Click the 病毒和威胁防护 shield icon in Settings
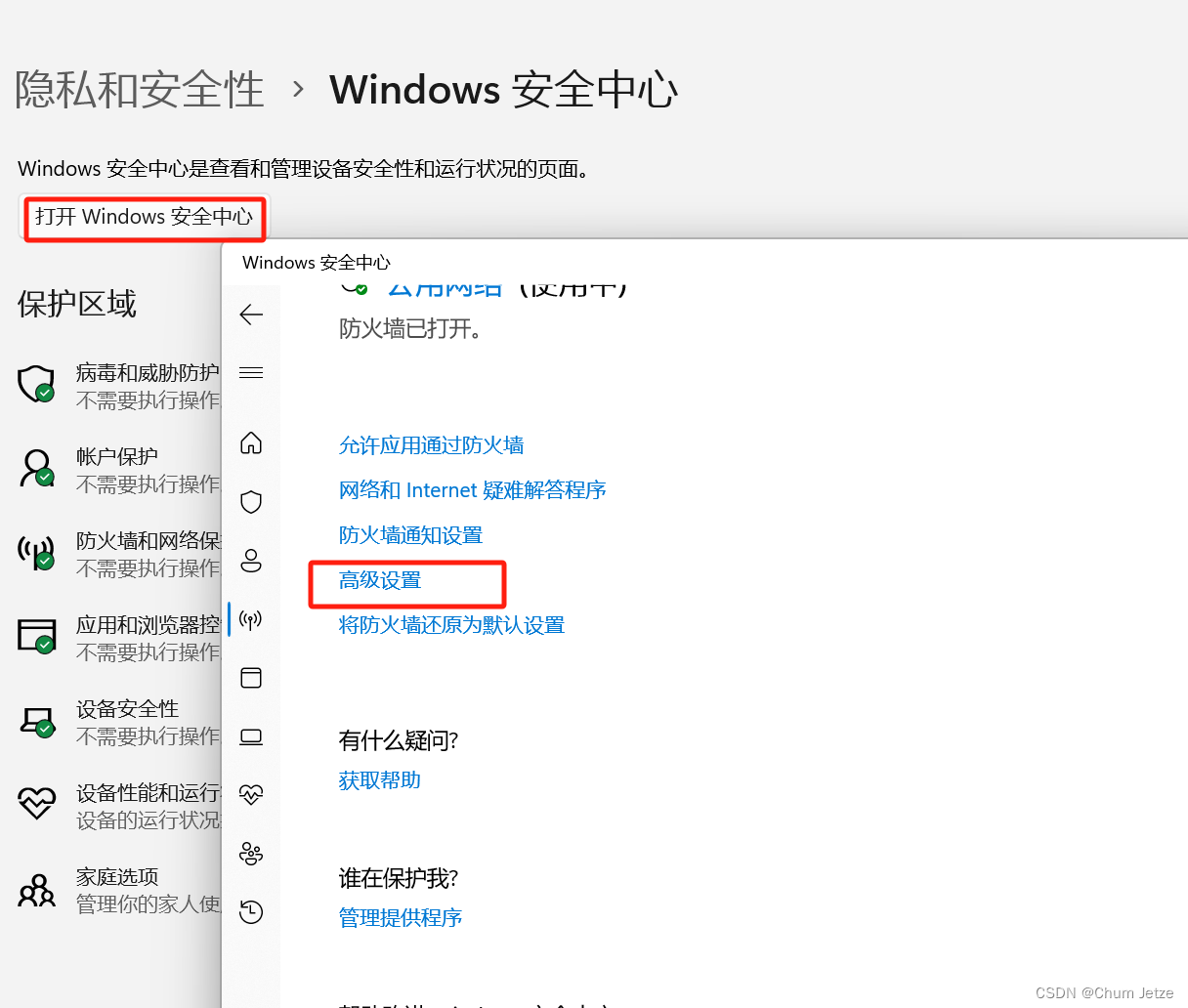 click(36, 384)
